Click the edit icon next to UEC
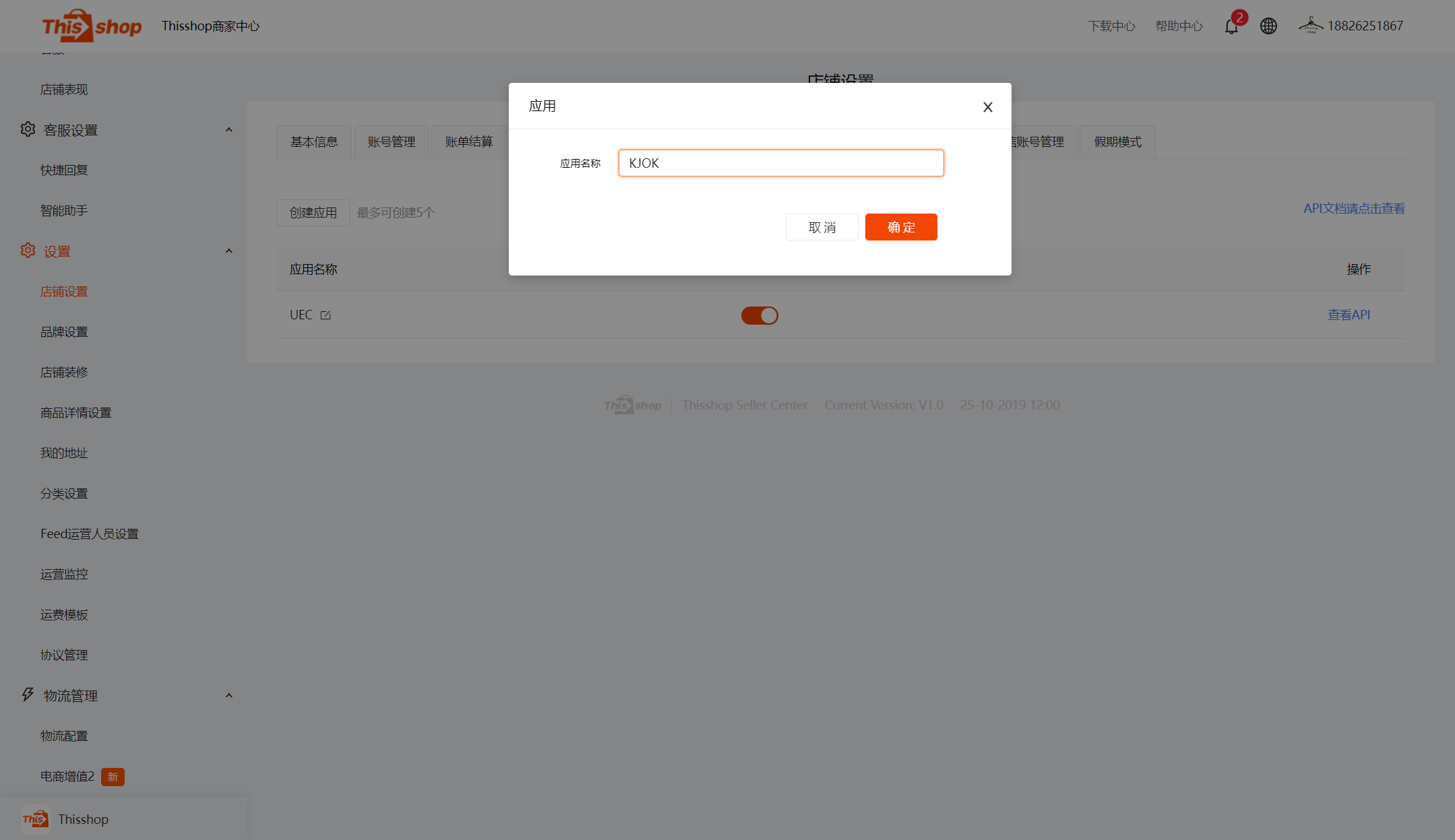 tap(326, 315)
